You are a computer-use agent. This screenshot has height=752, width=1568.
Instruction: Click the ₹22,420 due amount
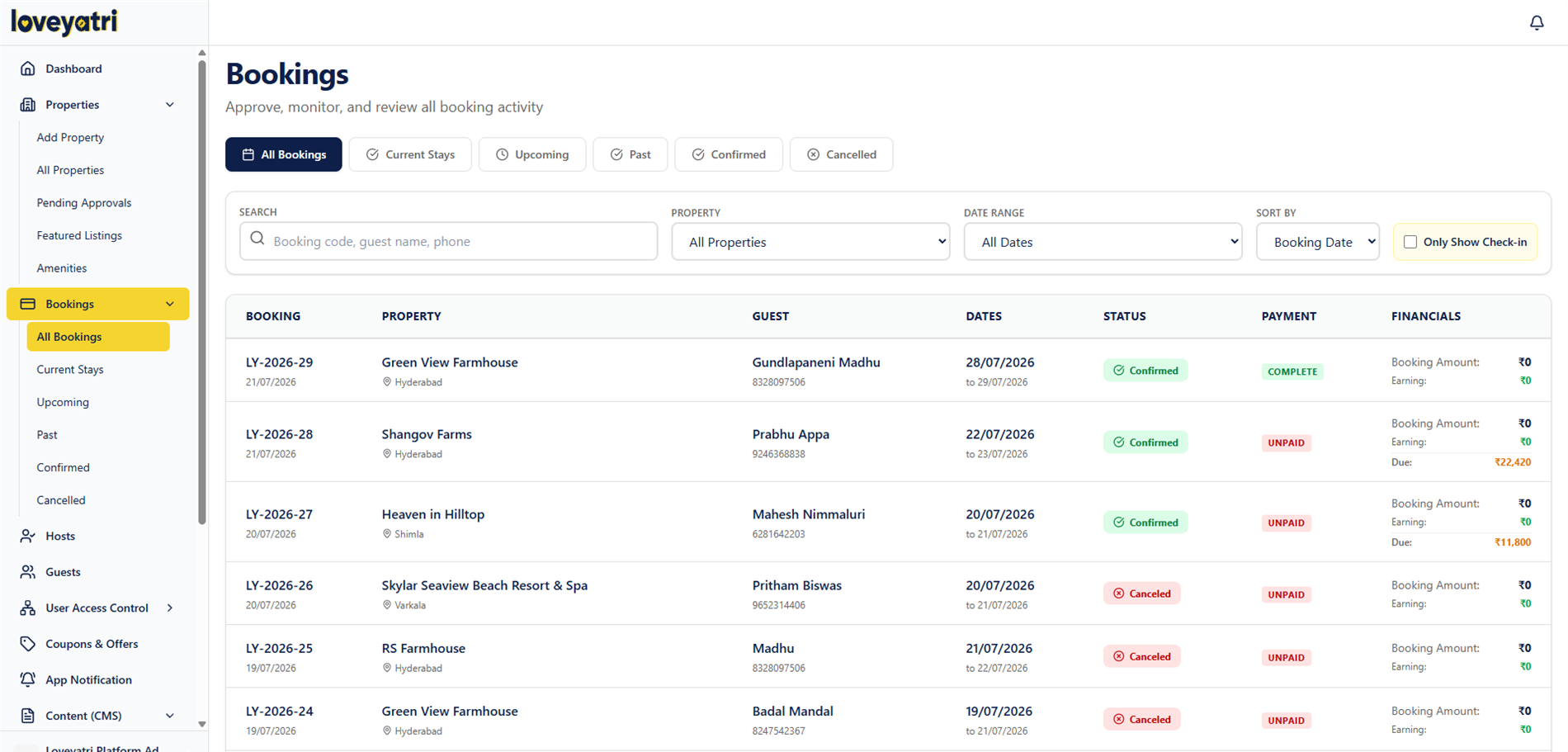1513,462
